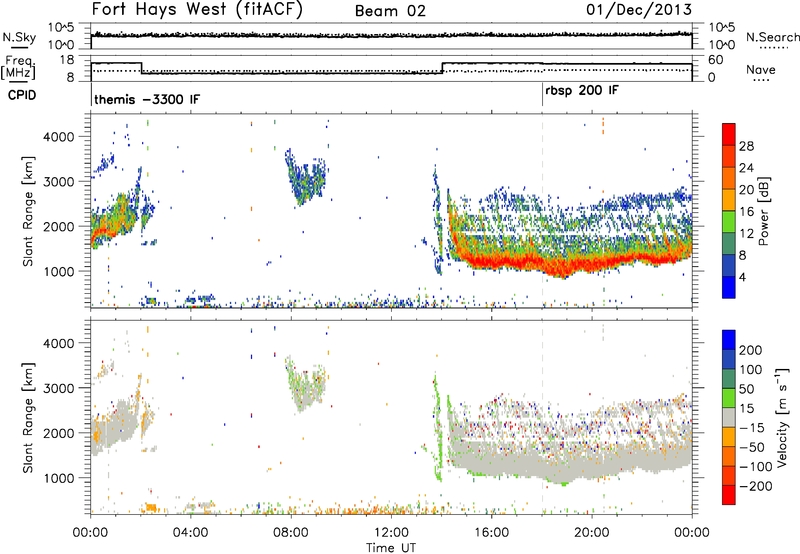Click the red high-power band near 18:00
Screen dimensions: 800x554
pyautogui.click(x=542, y=265)
